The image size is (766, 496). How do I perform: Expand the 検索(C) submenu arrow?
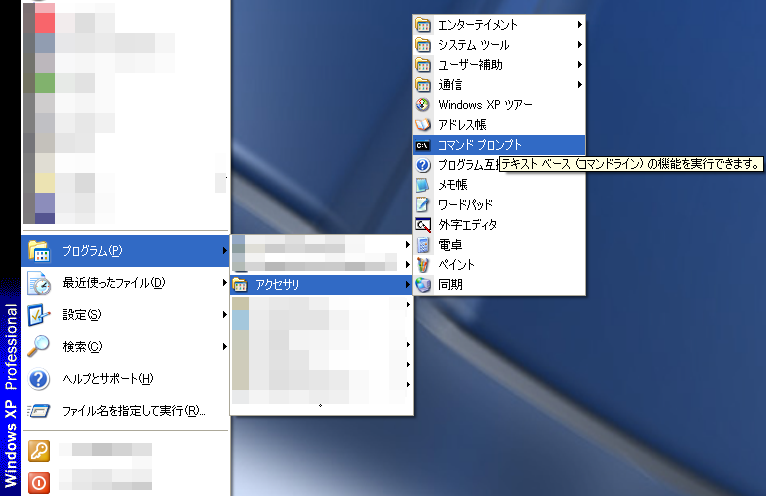click(224, 346)
